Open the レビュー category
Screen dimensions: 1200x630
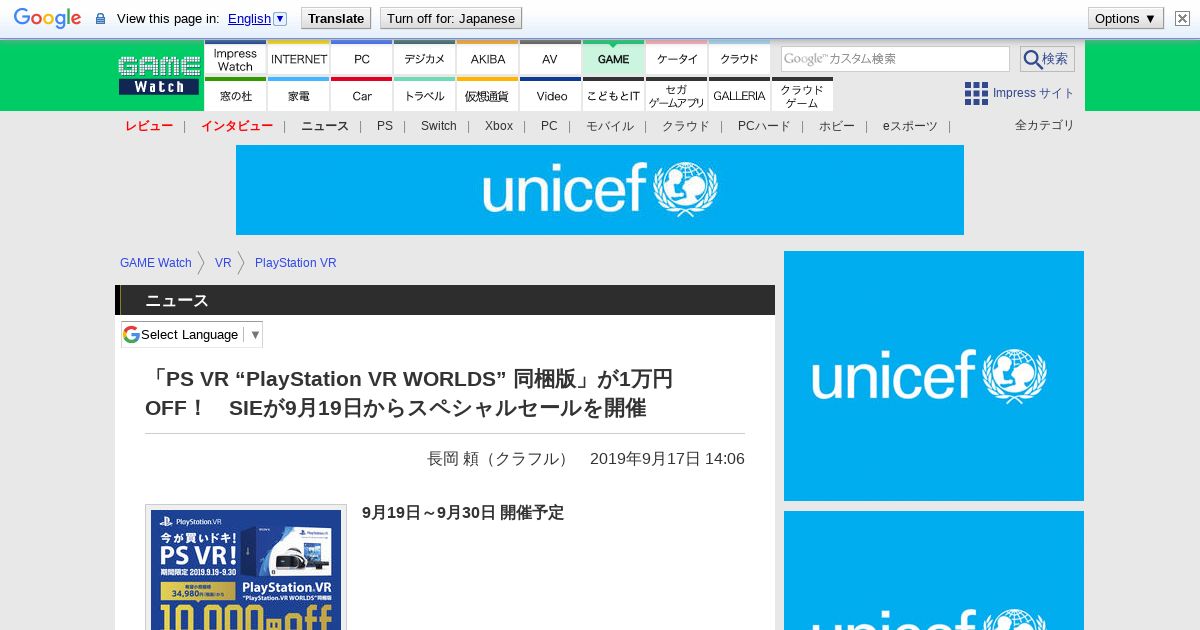(x=149, y=126)
